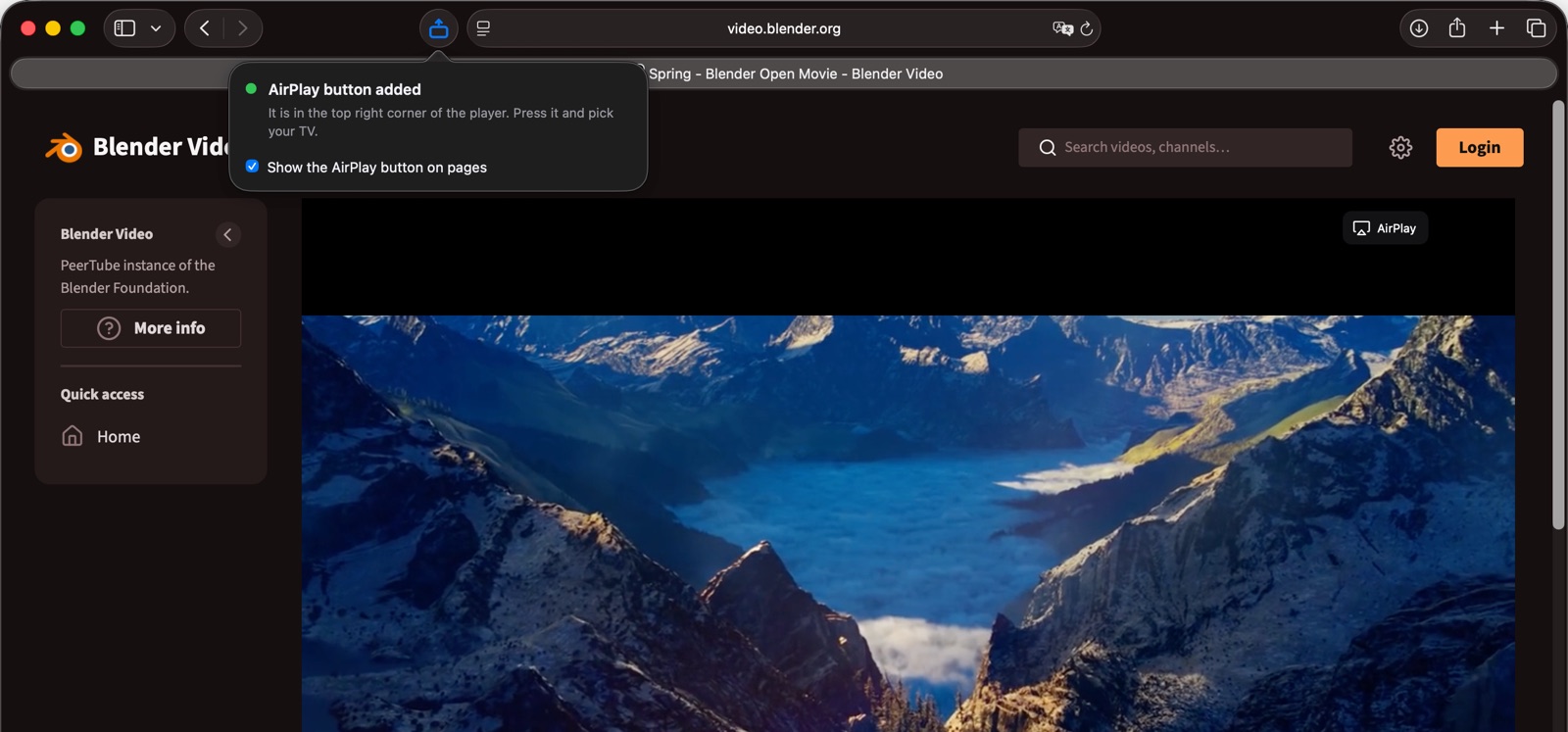Toggle Safari sidebar button
1568x732 pixels.
click(124, 28)
